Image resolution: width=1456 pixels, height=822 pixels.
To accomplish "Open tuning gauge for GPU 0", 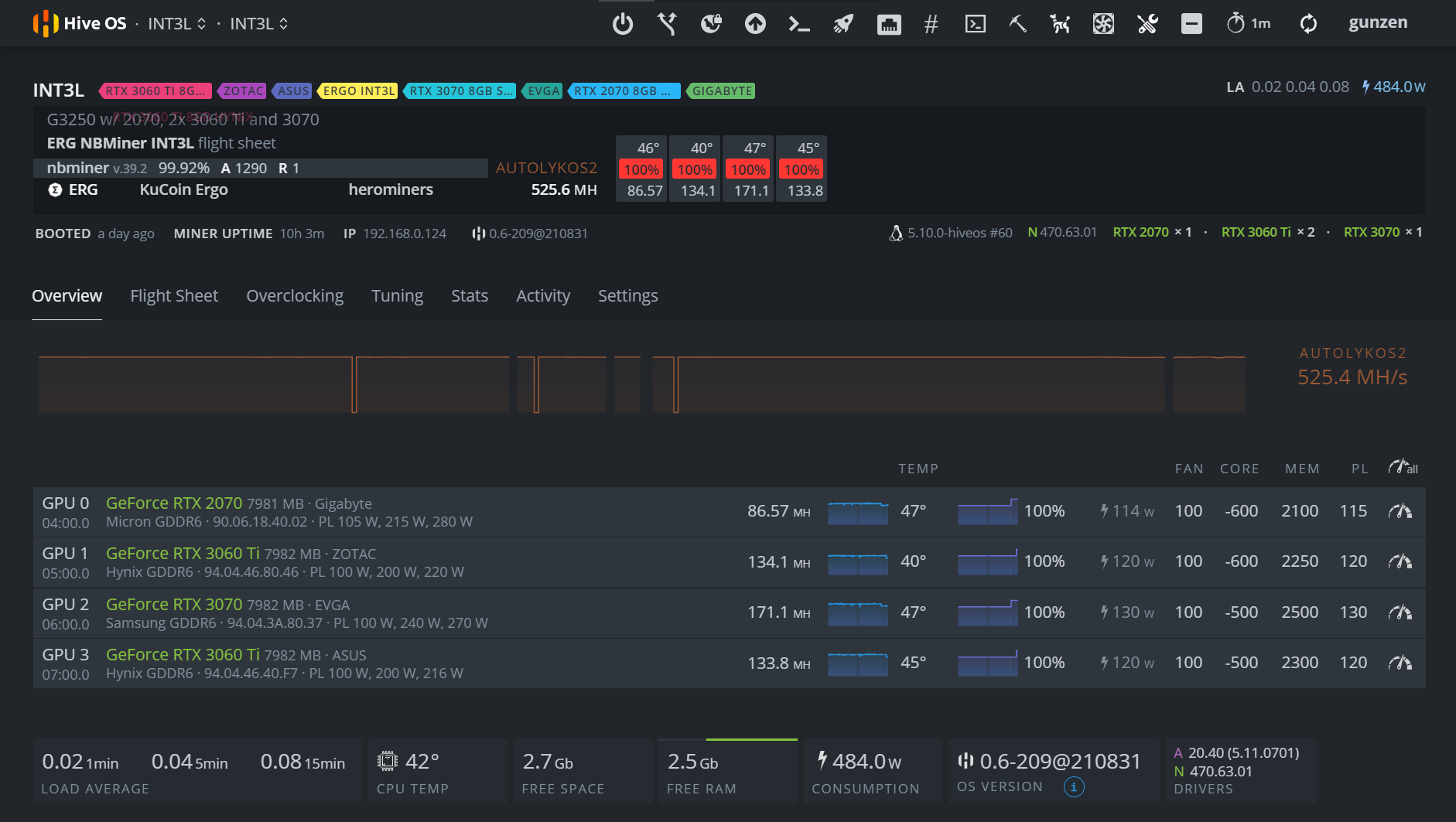I will (x=1400, y=511).
